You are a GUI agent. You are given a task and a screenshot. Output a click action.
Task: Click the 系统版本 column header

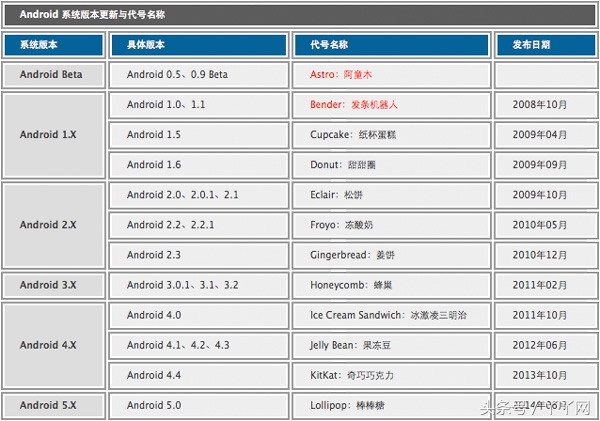pyautogui.click(x=54, y=45)
